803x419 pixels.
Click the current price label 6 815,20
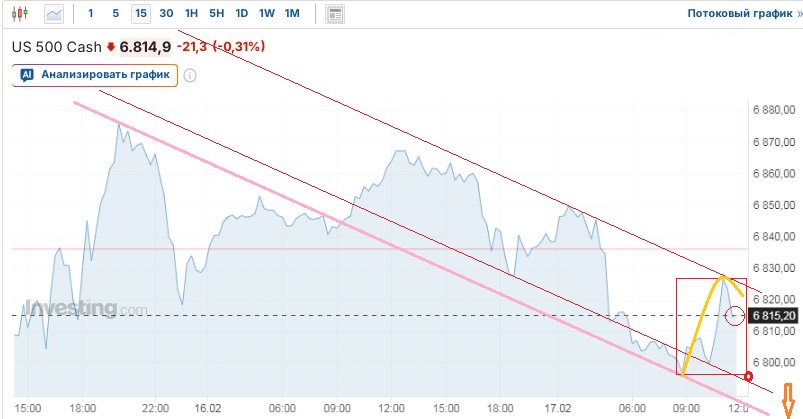pos(776,316)
